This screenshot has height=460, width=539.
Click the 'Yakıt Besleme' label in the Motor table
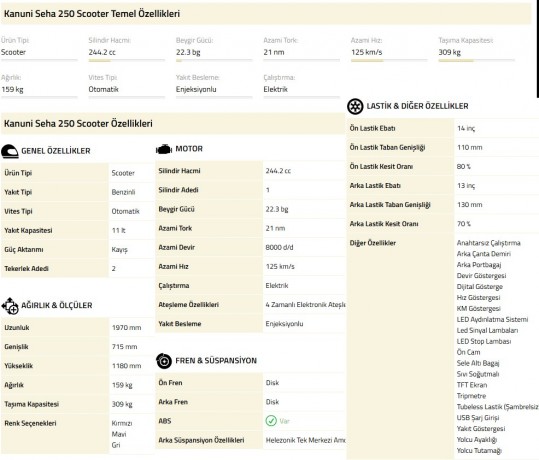pos(179,324)
